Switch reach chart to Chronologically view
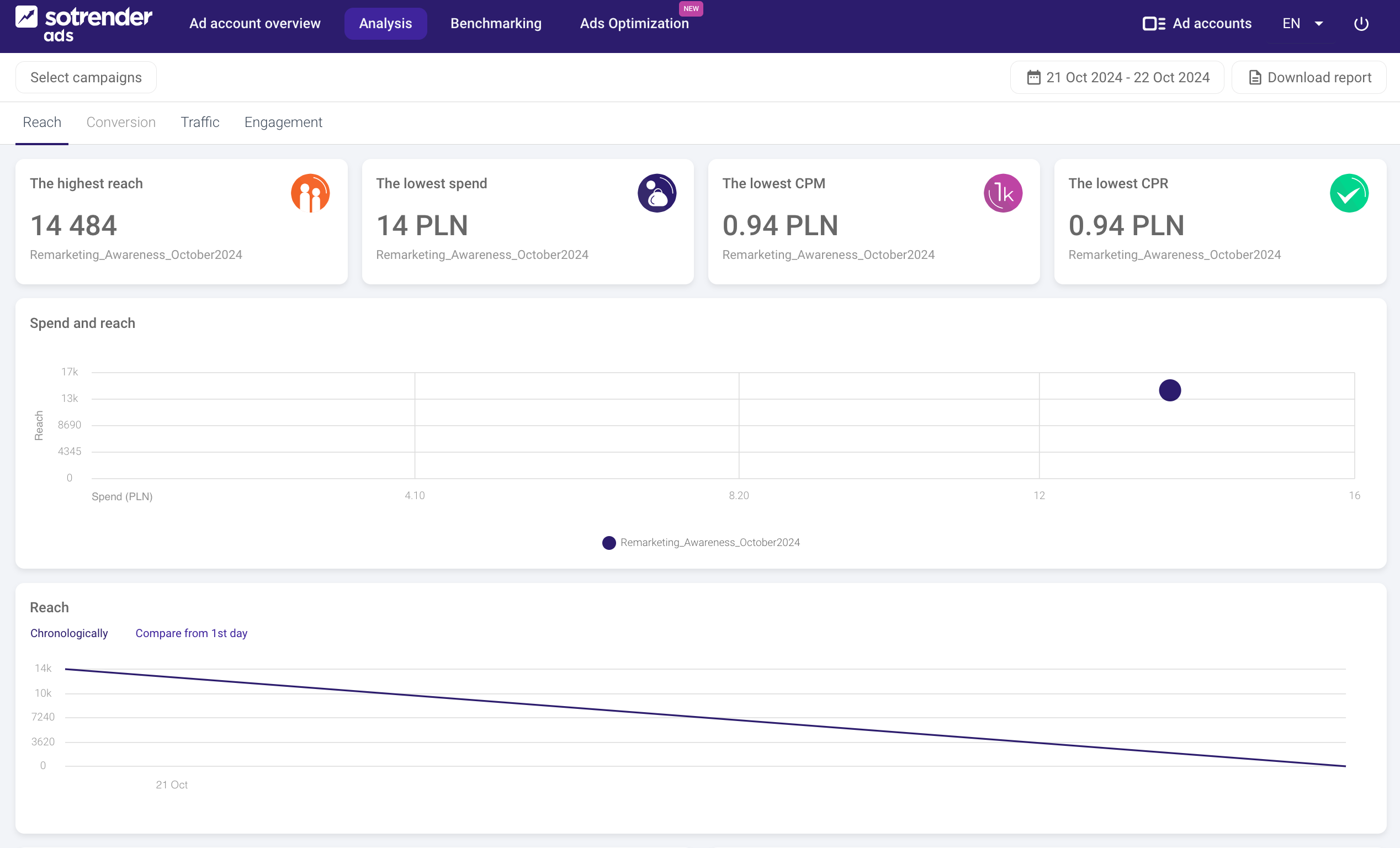The image size is (1400, 848). click(69, 633)
